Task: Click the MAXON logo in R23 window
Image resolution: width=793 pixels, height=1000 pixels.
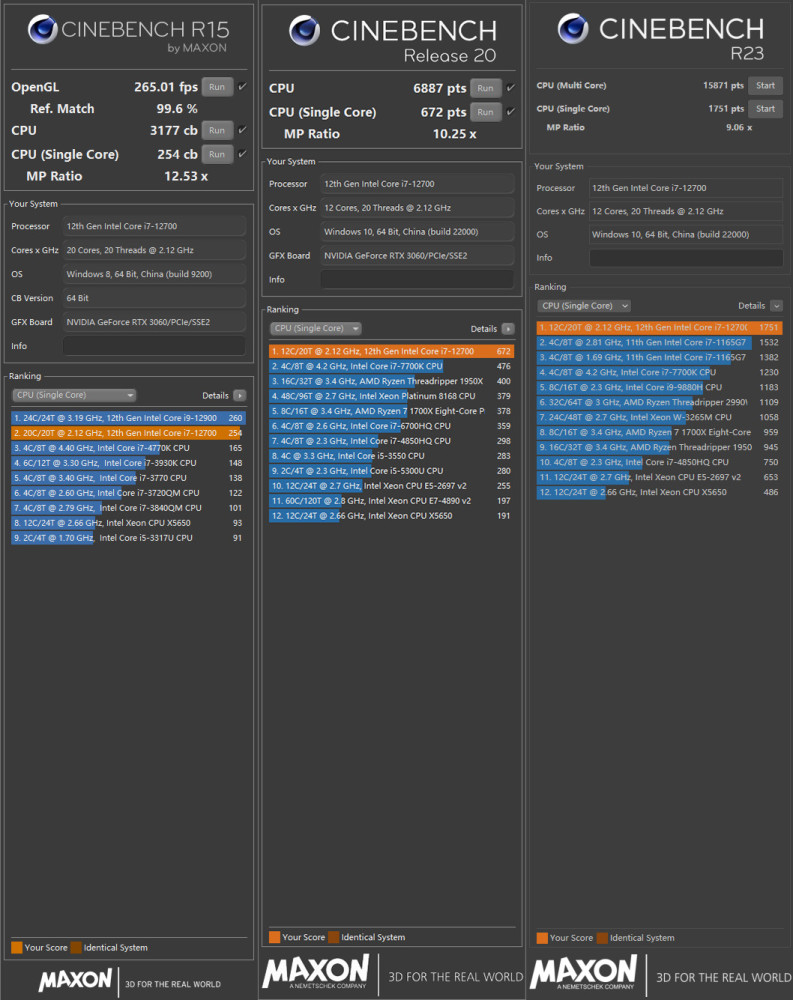Action: click(x=583, y=973)
